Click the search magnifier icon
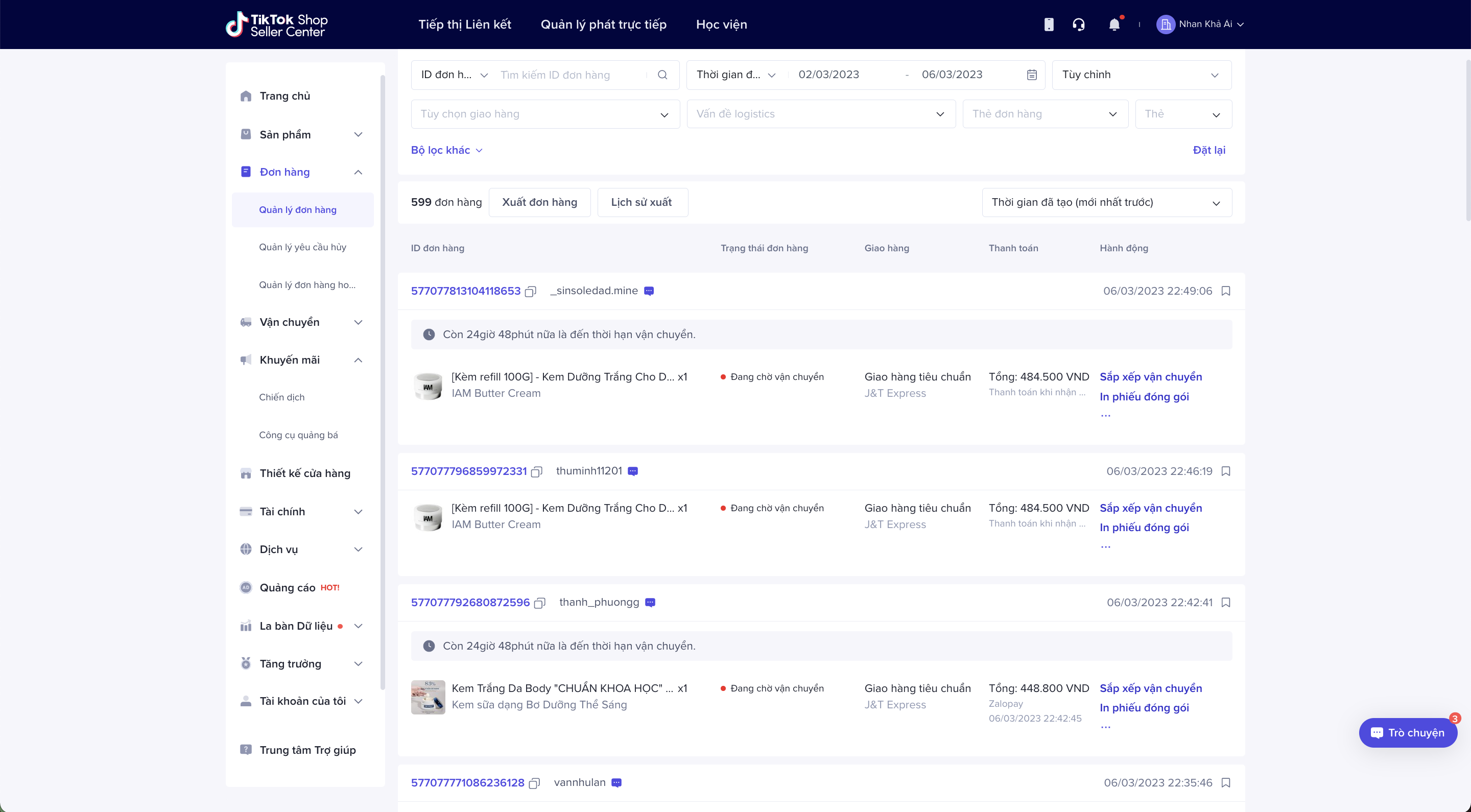Viewport: 1471px width, 812px height. 662,75
